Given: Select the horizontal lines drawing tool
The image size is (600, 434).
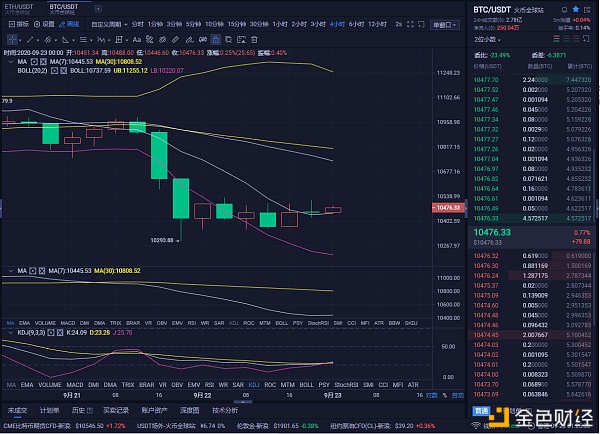Looking at the screenshot, I should pos(83,39).
